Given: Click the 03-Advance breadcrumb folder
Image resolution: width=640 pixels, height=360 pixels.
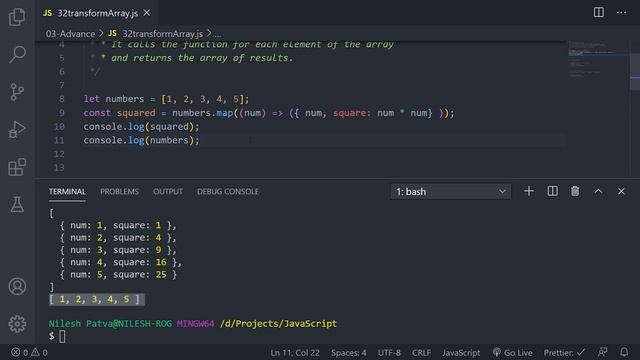Looking at the screenshot, I should [x=70, y=34].
